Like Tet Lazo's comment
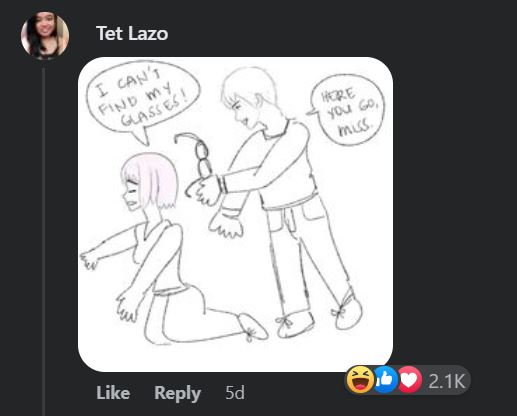 click(113, 393)
